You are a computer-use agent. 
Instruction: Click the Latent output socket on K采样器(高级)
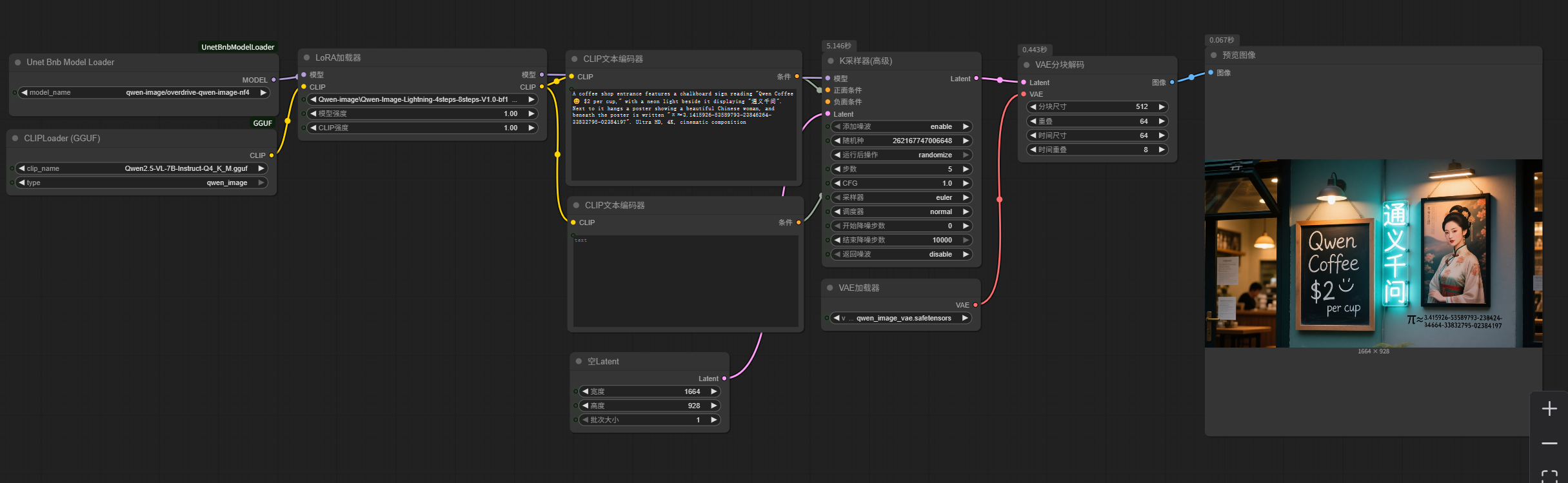(x=976, y=78)
